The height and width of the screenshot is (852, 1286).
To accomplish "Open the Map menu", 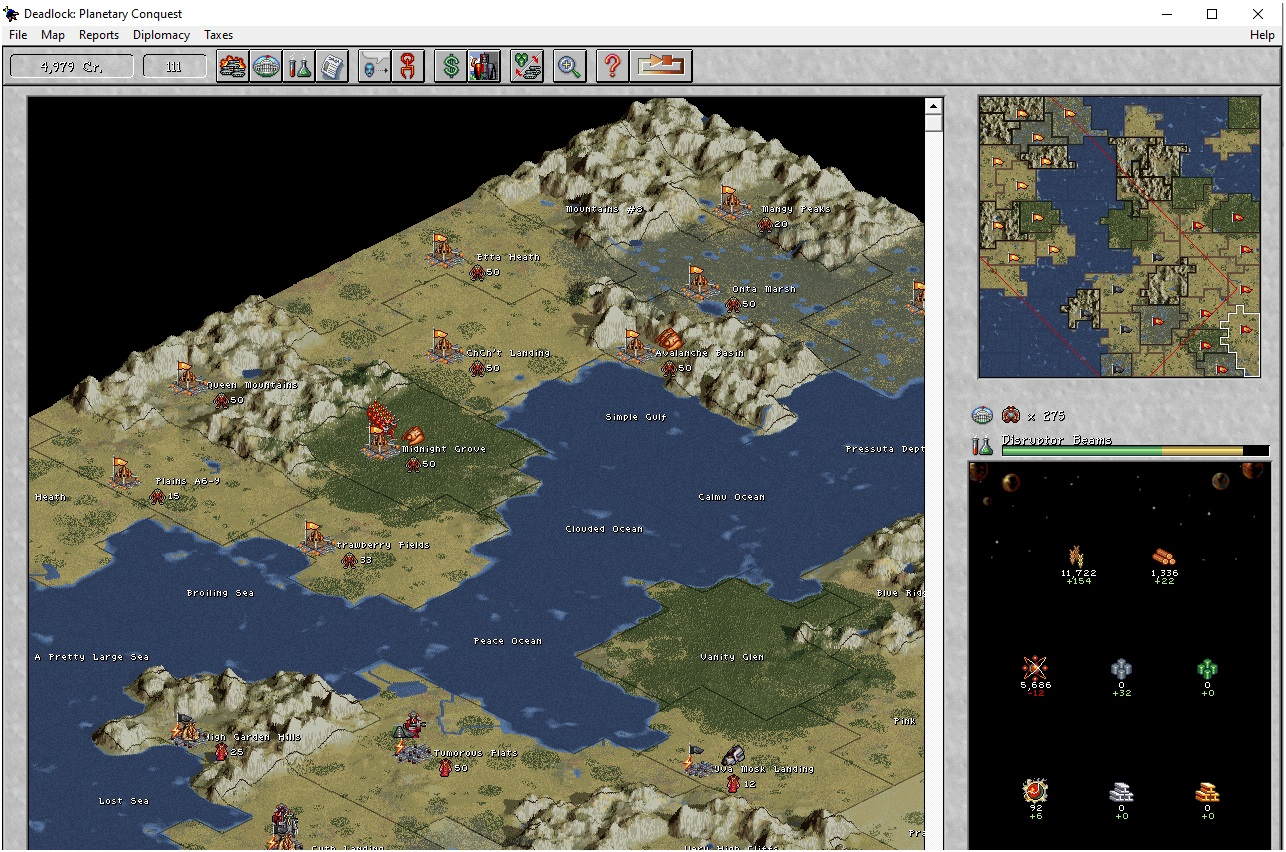I will coord(53,35).
